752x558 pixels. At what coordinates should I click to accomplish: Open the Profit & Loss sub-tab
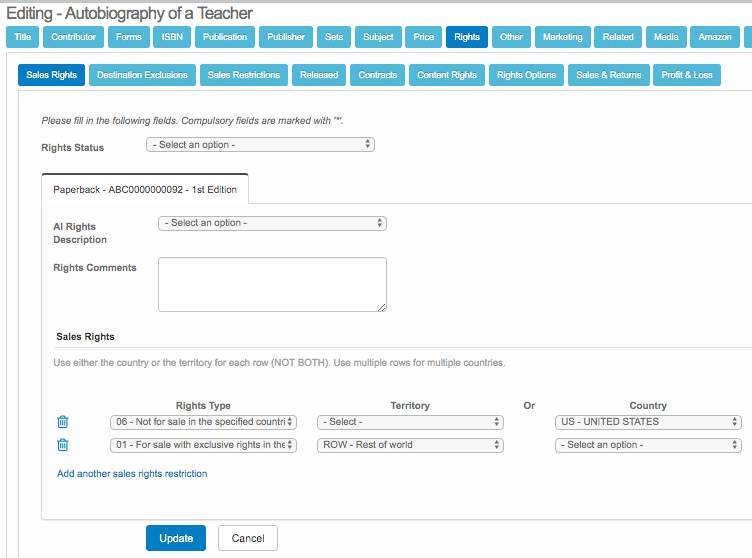[687, 75]
